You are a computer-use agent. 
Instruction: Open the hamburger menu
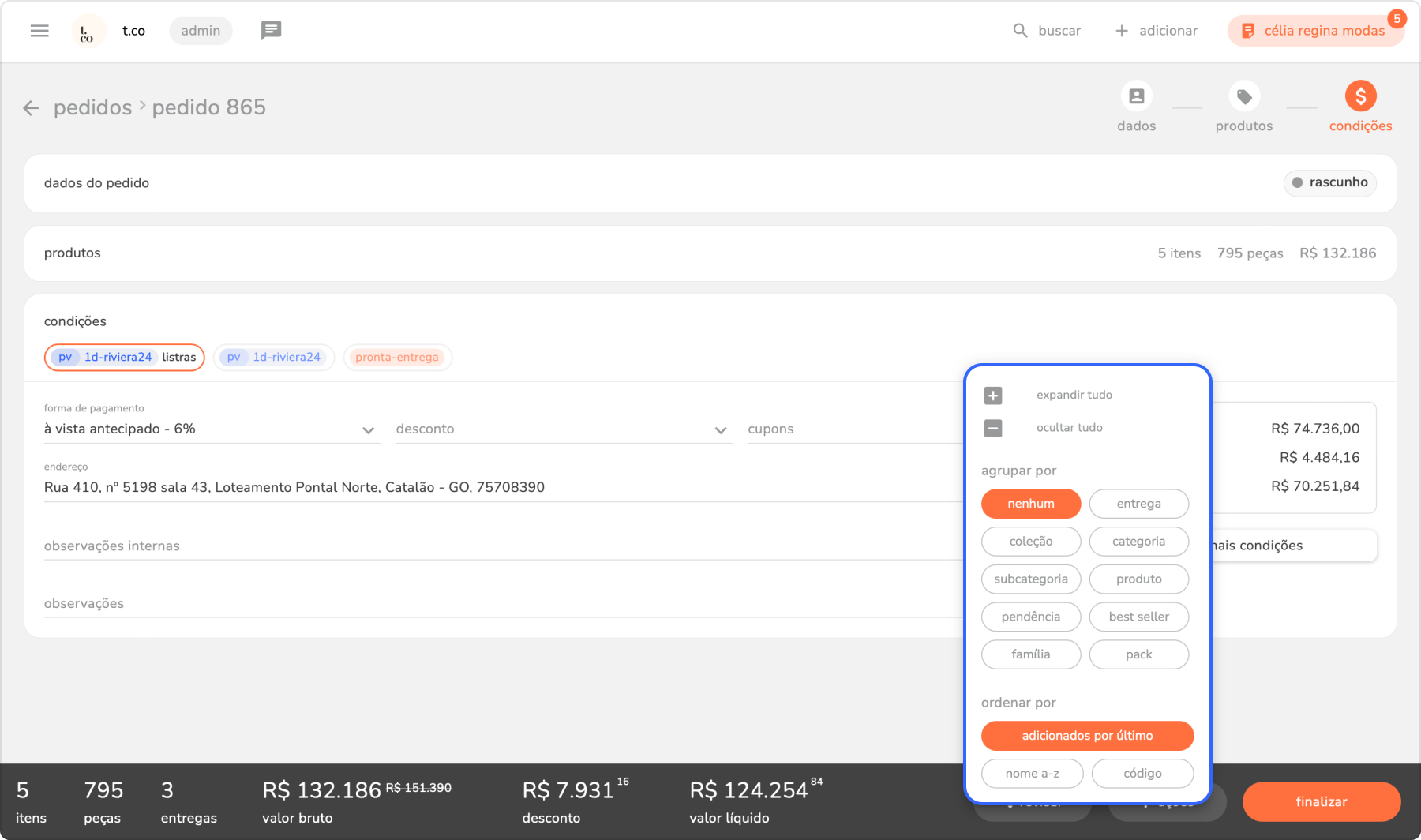point(39,31)
